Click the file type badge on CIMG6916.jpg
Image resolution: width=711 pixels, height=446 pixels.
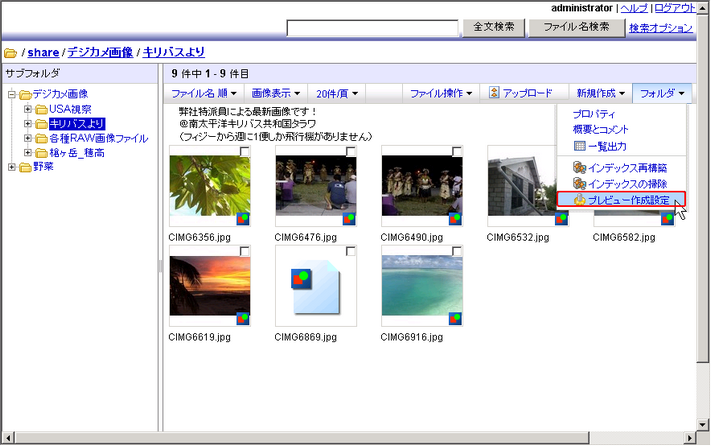click(455, 319)
